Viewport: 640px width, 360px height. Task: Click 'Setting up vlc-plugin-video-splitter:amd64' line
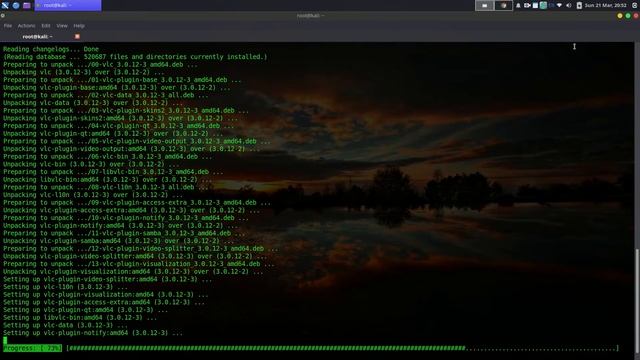pyautogui.click(x=108, y=279)
